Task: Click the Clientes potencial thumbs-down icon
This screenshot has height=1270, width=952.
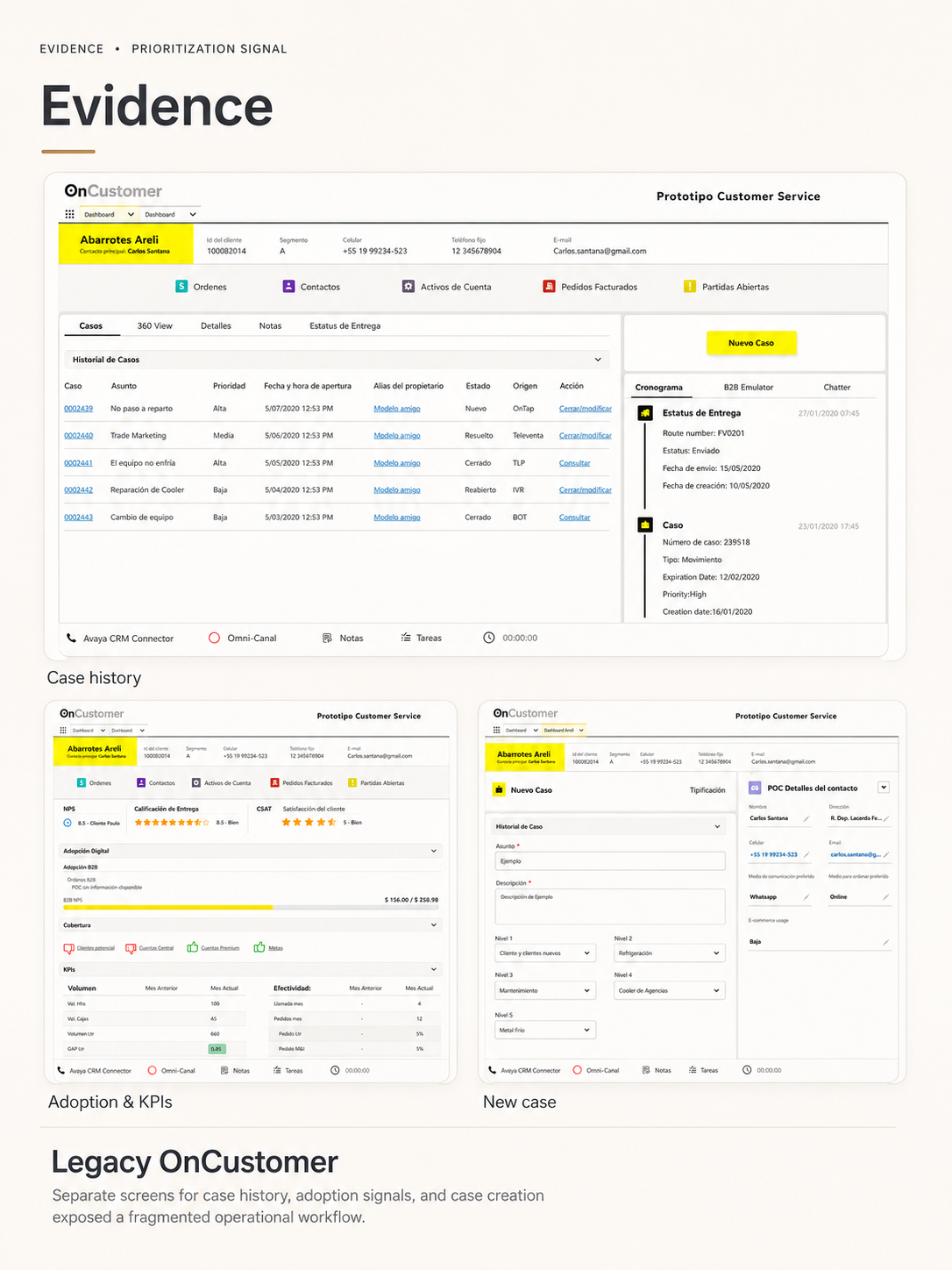Action: pyautogui.click(x=69, y=948)
